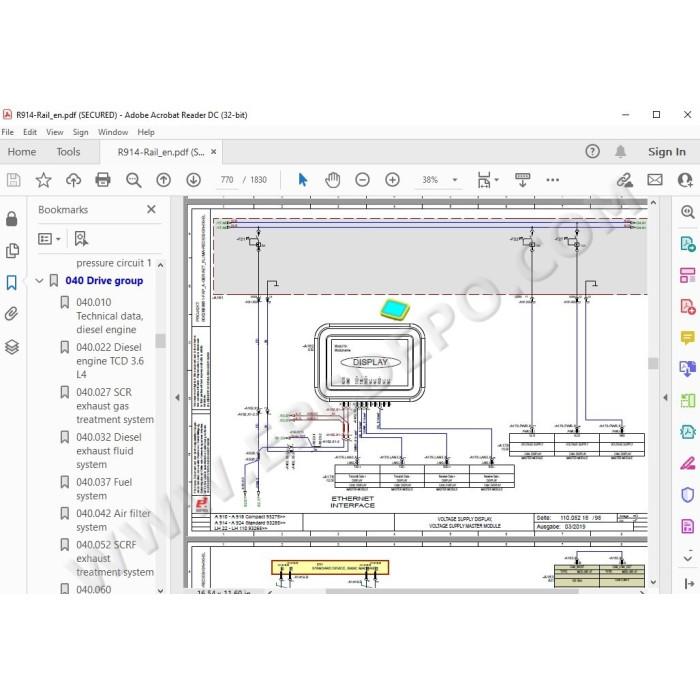Collapse right tools pane arrow
Viewport: 700px width, 700px height.
tap(665, 397)
